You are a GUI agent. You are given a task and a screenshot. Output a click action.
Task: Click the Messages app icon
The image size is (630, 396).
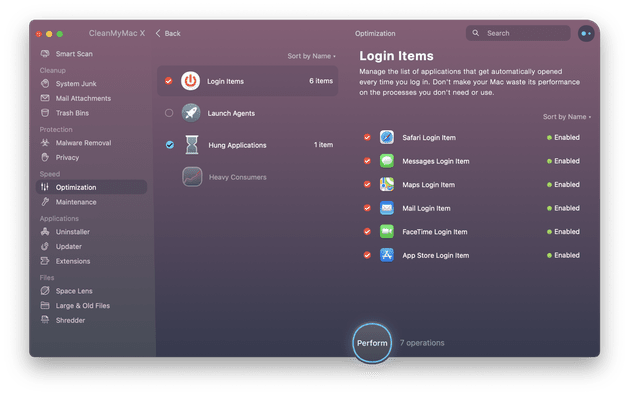click(x=387, y=161)
